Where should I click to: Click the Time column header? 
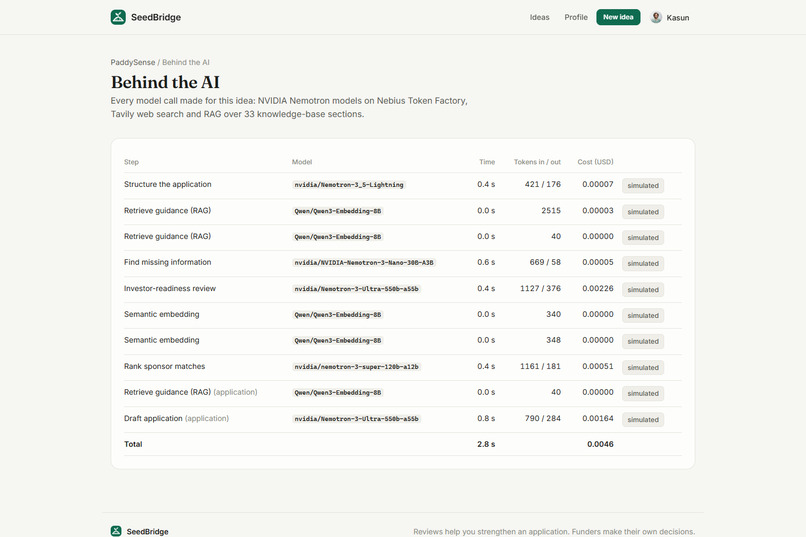pos(487,162)
